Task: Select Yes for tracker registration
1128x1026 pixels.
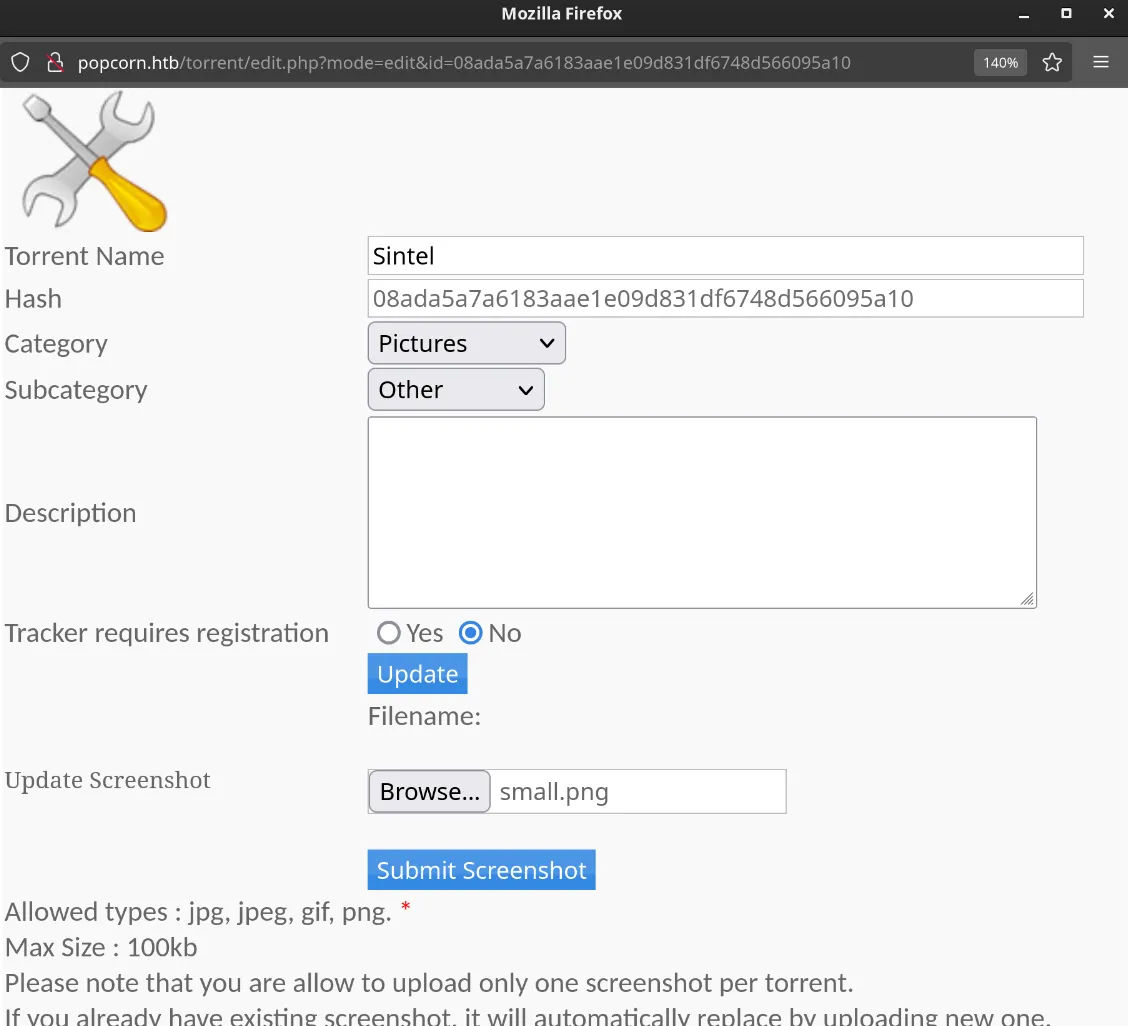Action: (x=389, y=633)
